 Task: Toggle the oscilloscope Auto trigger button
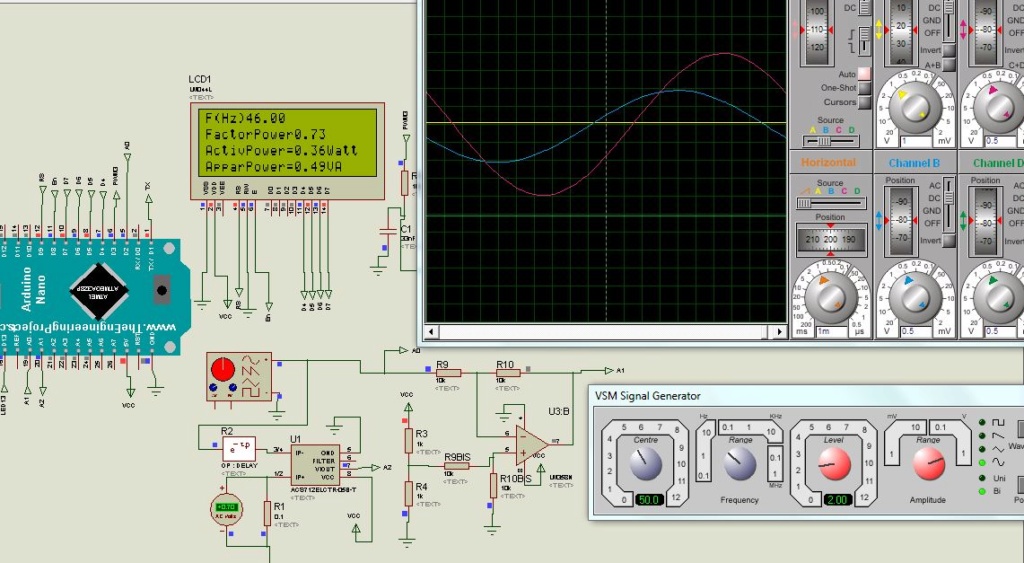click(865, 74)
